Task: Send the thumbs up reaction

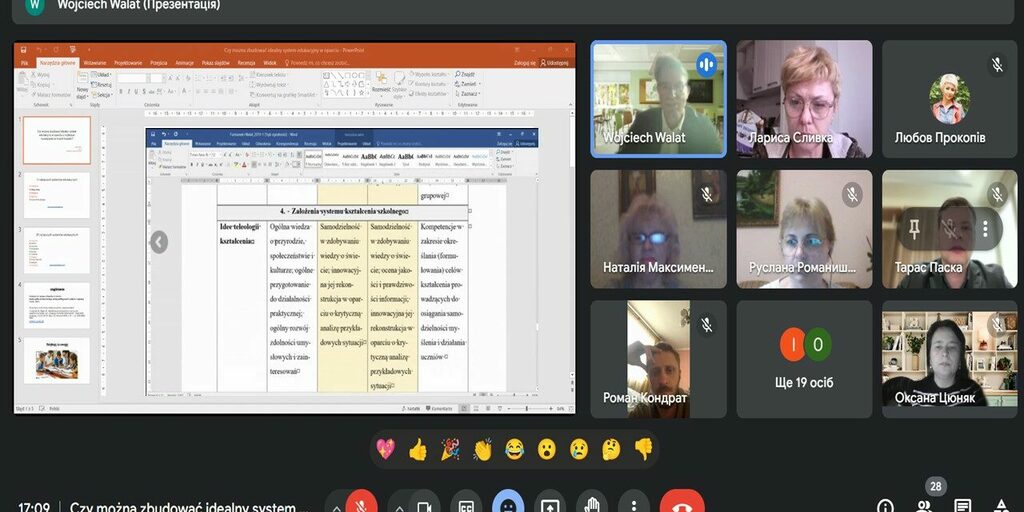Action: (418, 450)
